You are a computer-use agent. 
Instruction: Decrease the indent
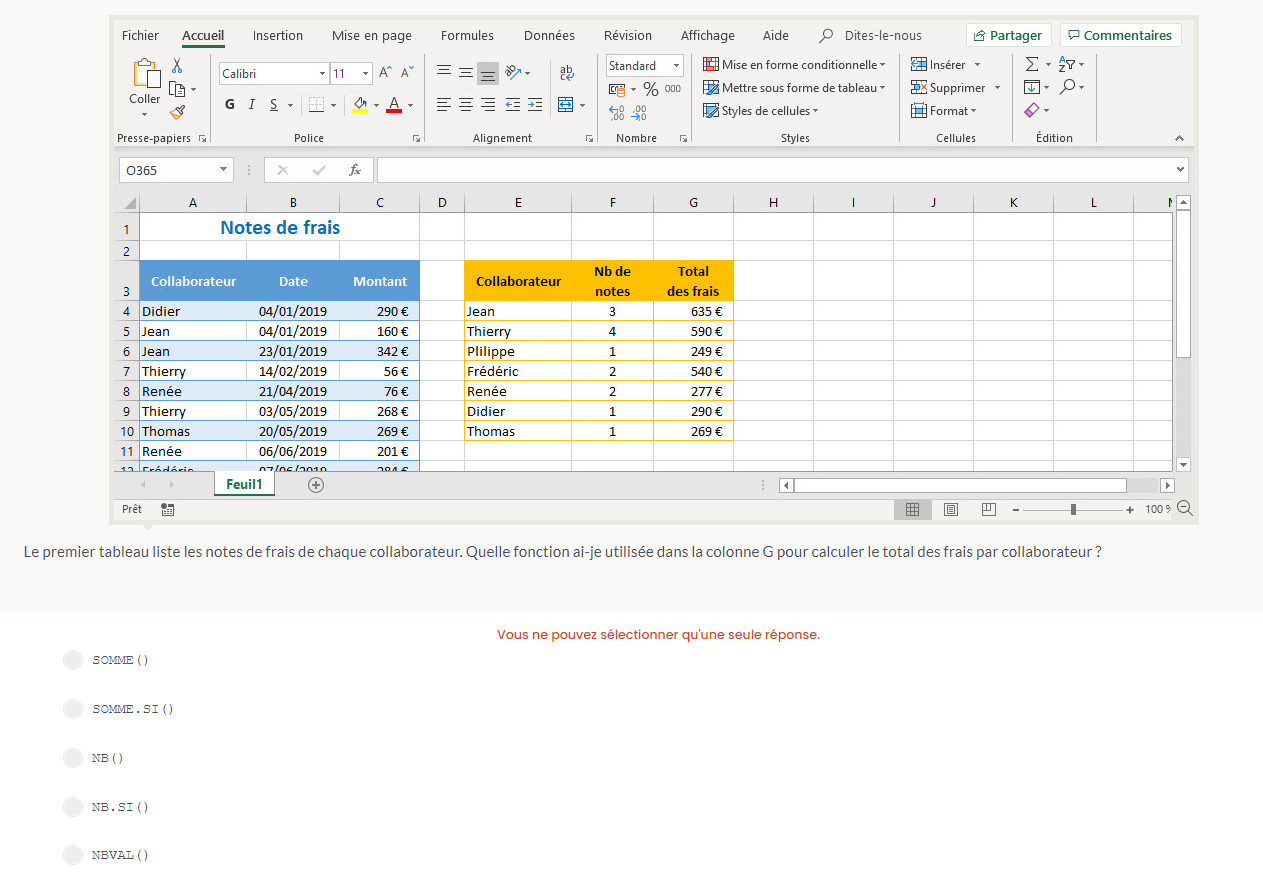tap(513, 104)
